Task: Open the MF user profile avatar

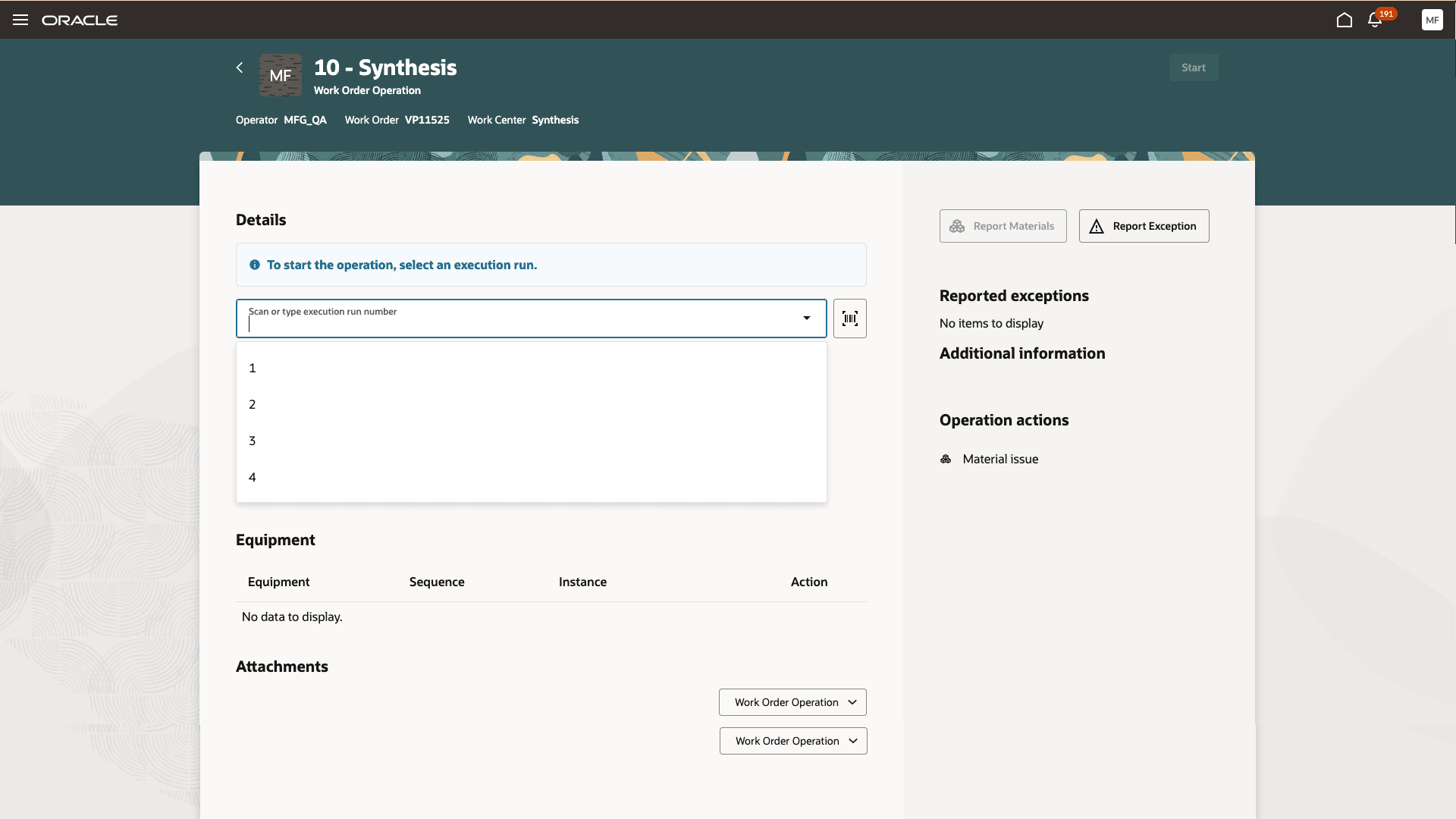Action: click(x=1432, y=20)
